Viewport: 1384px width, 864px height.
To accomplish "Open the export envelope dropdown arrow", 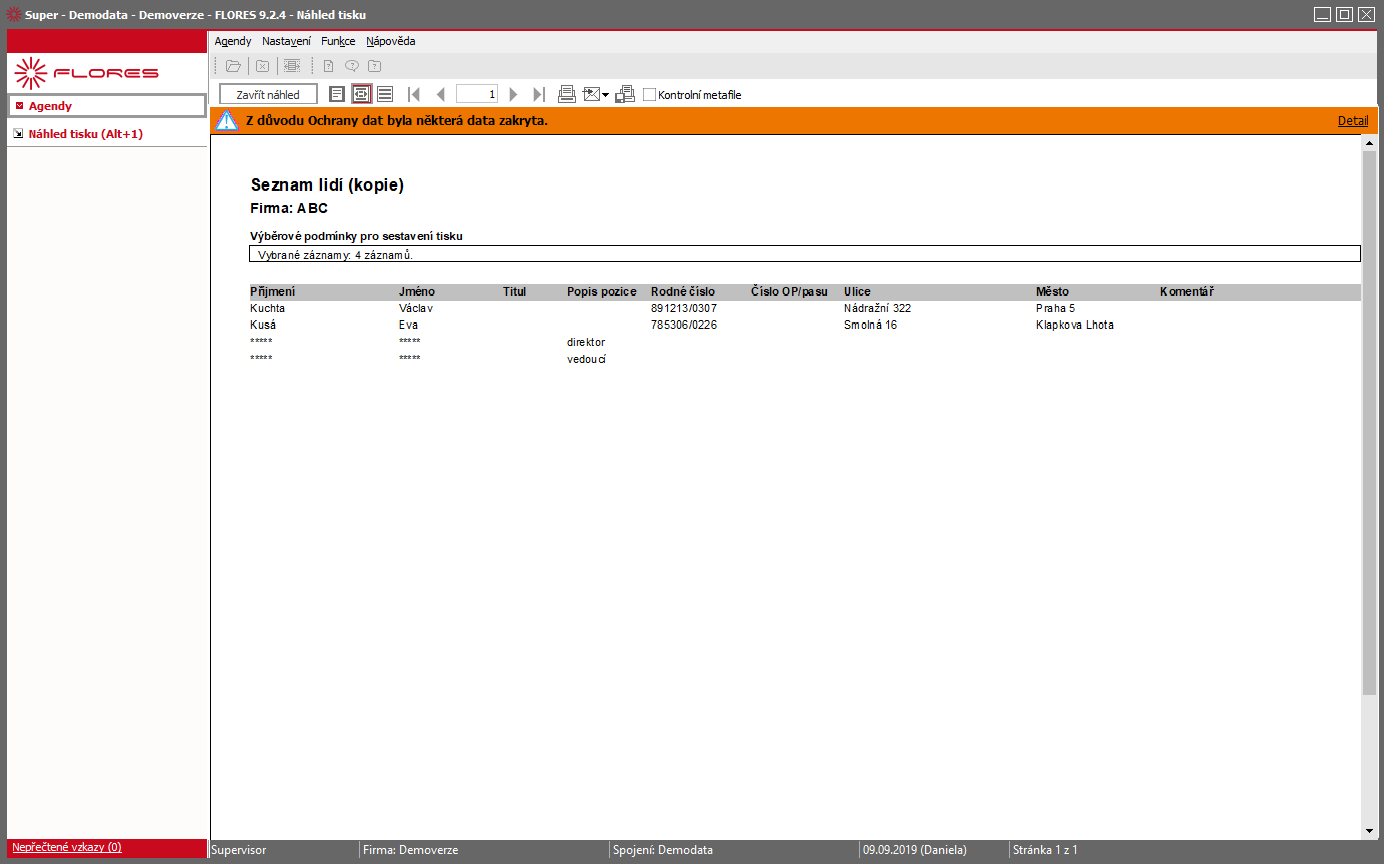I will (605, 95).
